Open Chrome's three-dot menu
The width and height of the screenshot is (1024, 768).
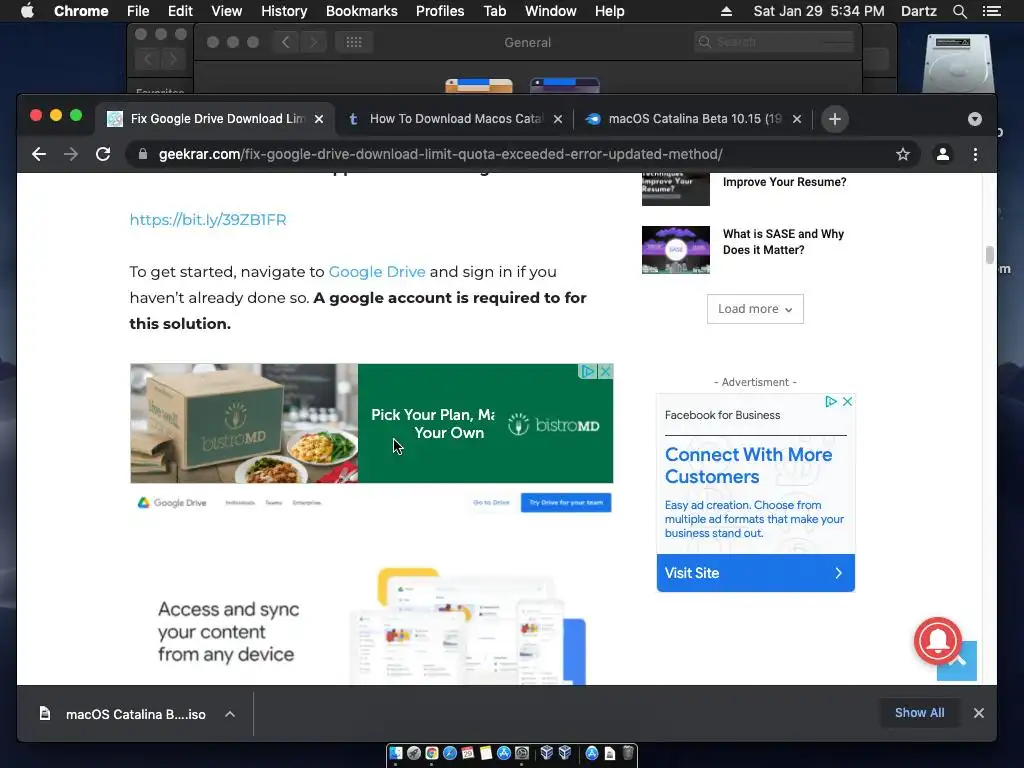(x=975, y=154)
